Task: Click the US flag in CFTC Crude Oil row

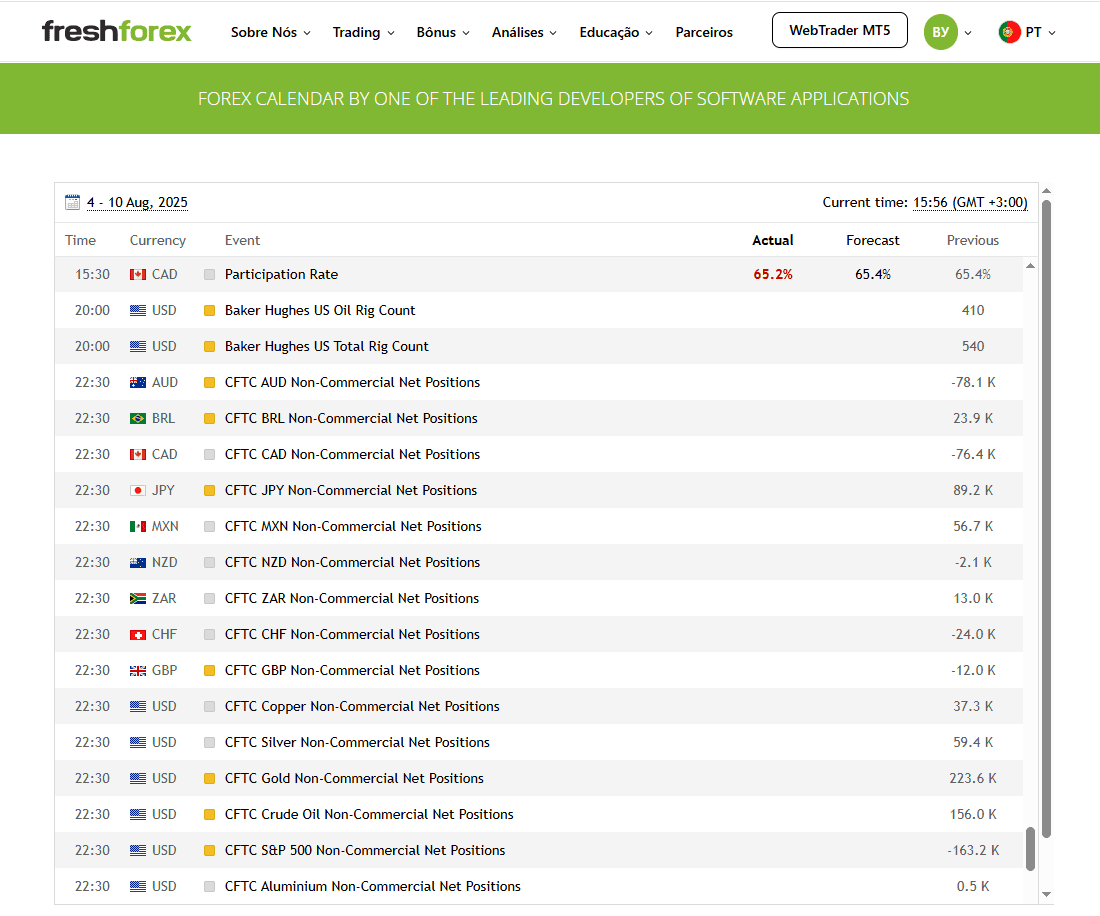Action: point(138,814)
